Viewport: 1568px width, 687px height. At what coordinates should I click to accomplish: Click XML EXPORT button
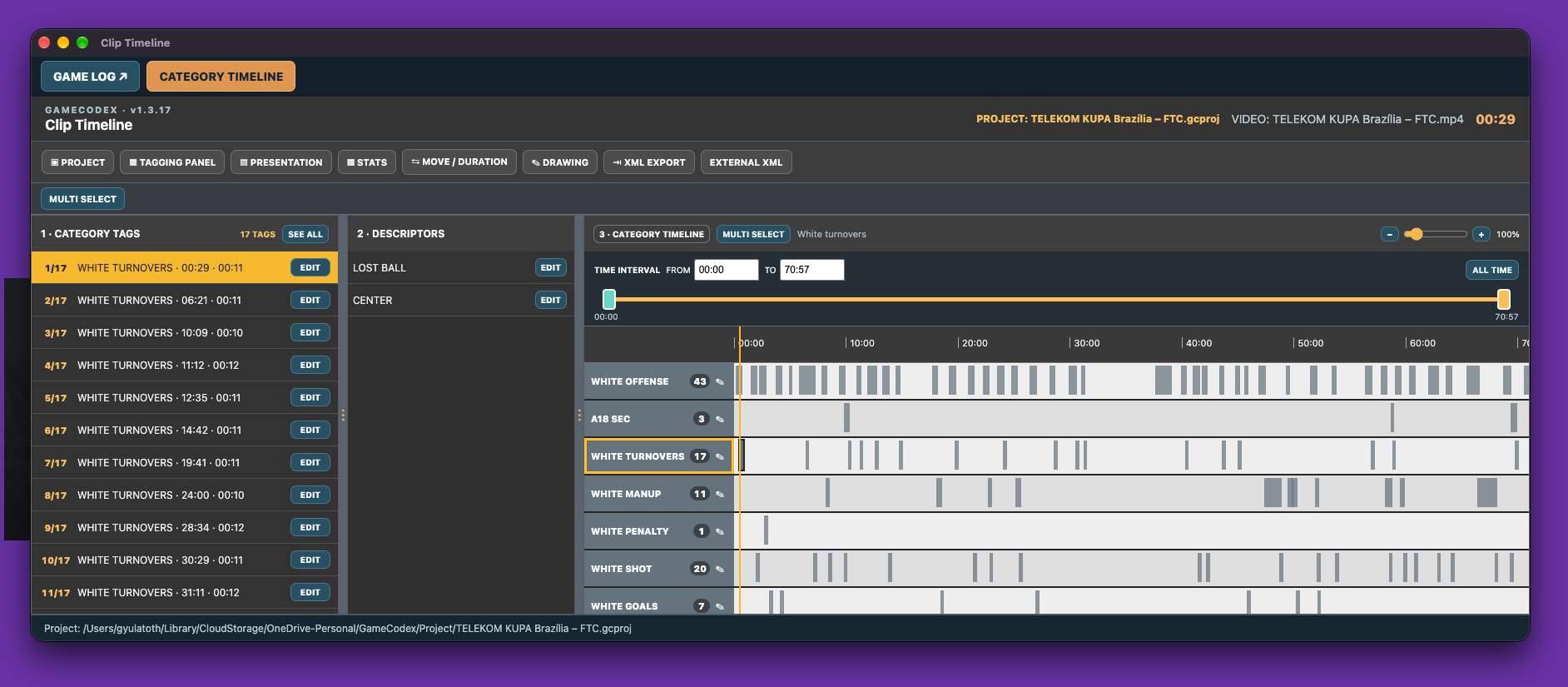[649, 162]
